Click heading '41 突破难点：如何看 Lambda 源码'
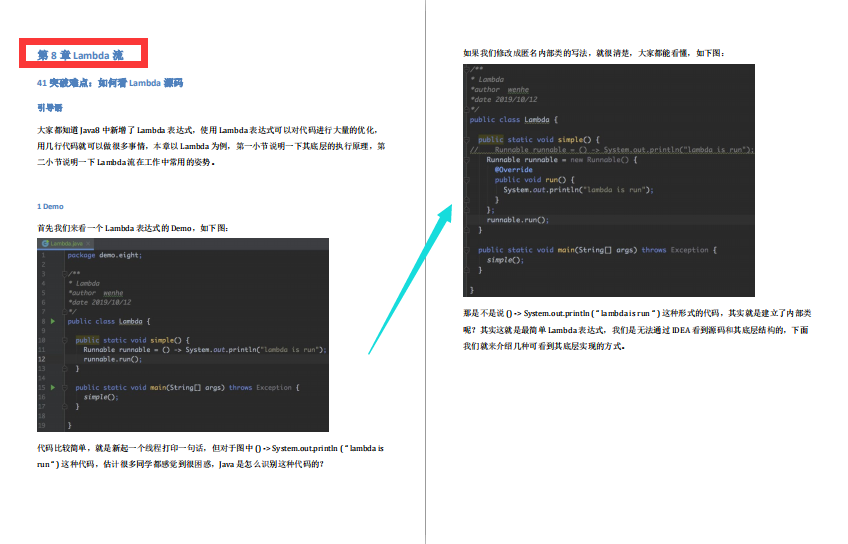The height and width of the screenshot is (544, 848). [110, 83]
